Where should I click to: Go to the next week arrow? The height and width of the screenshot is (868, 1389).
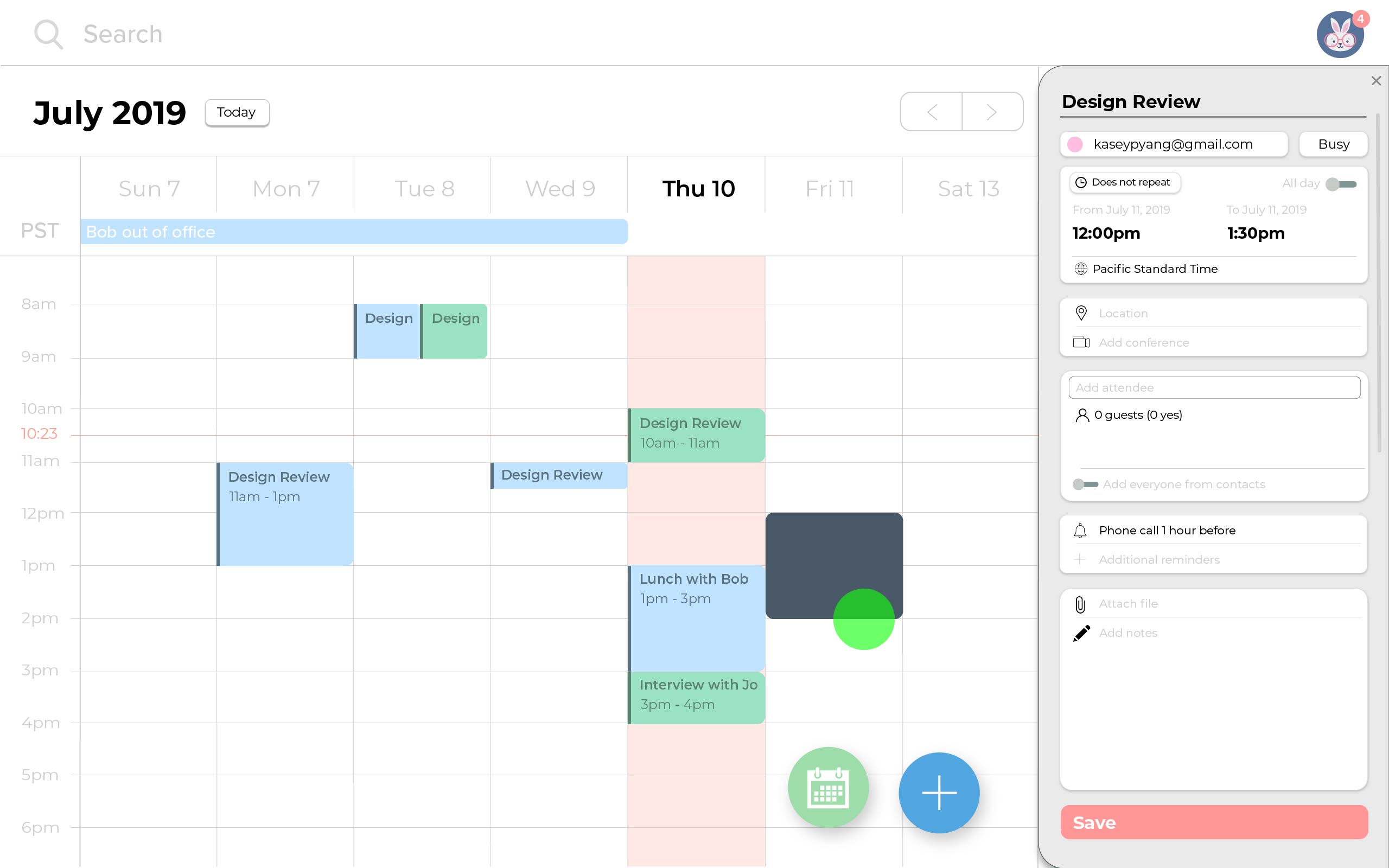tap(992, 112)
